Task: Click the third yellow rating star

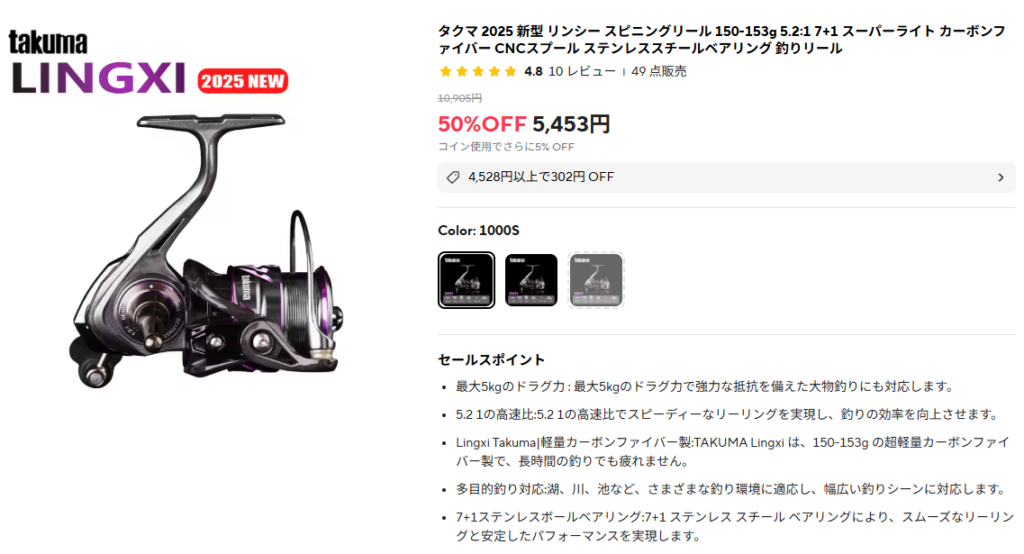Action: (x=478, y=71)
